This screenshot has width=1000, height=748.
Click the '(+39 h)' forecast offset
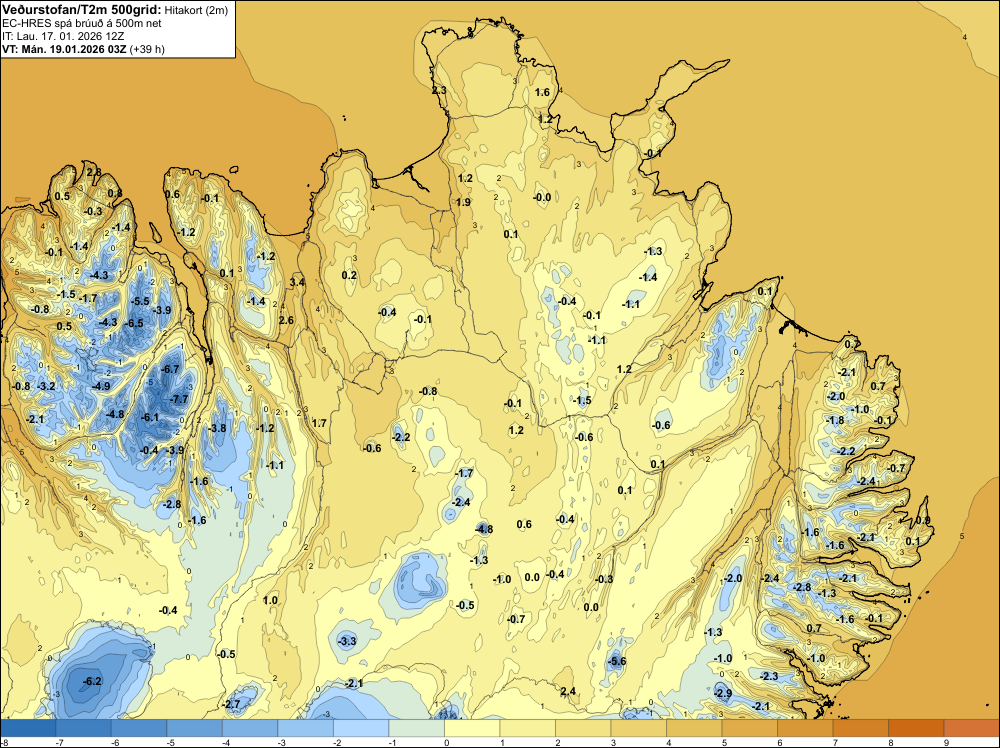click(147, 49)
